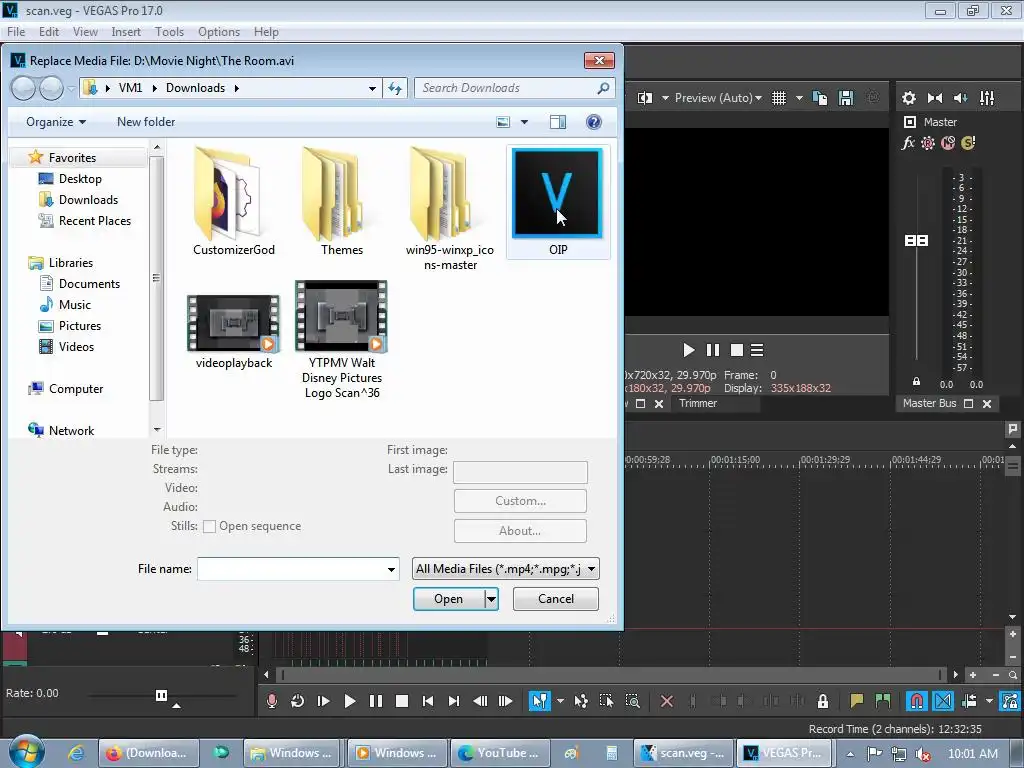Viewport: 1024px width, 768px height.
Task: Open the File menu
Action: 16,31
